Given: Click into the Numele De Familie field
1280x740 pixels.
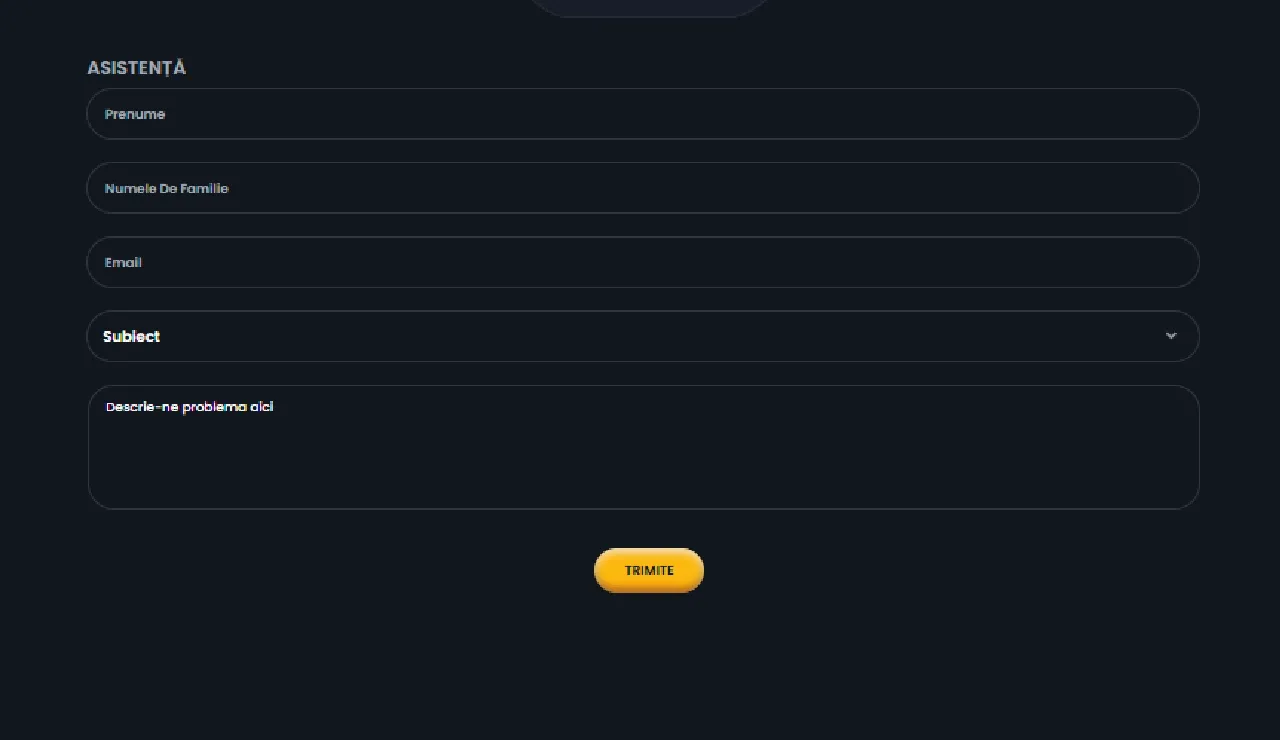Looking at the screenshot, I should [642, 188].
